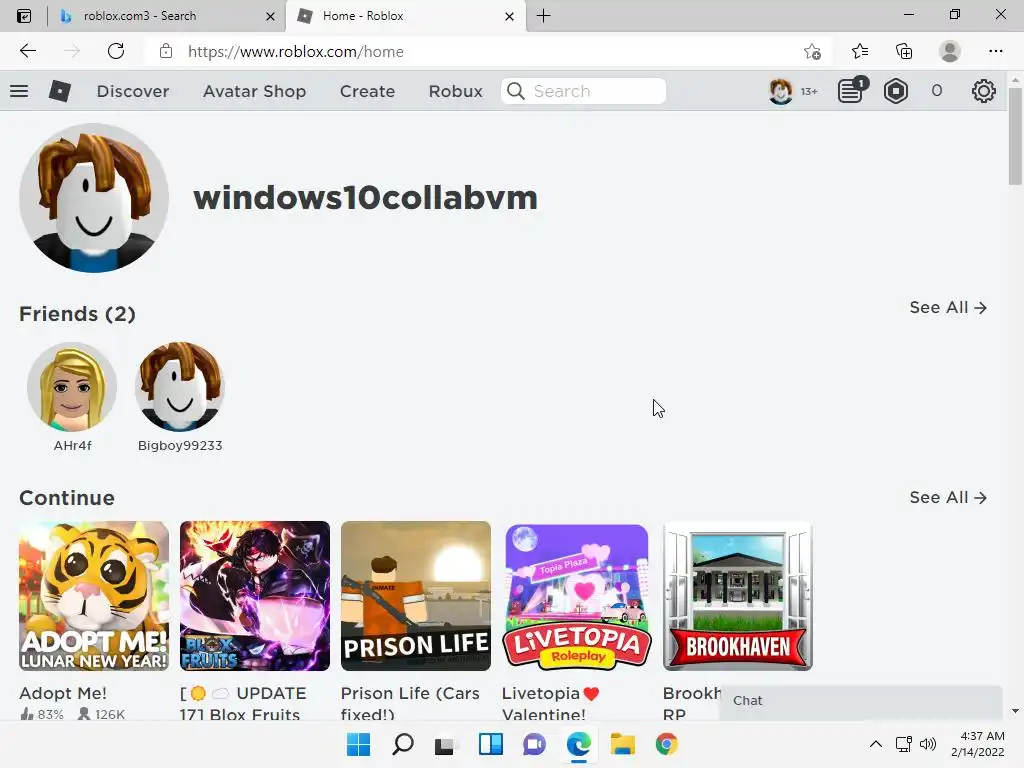View site information lock icon

click(x=166, y=51)
